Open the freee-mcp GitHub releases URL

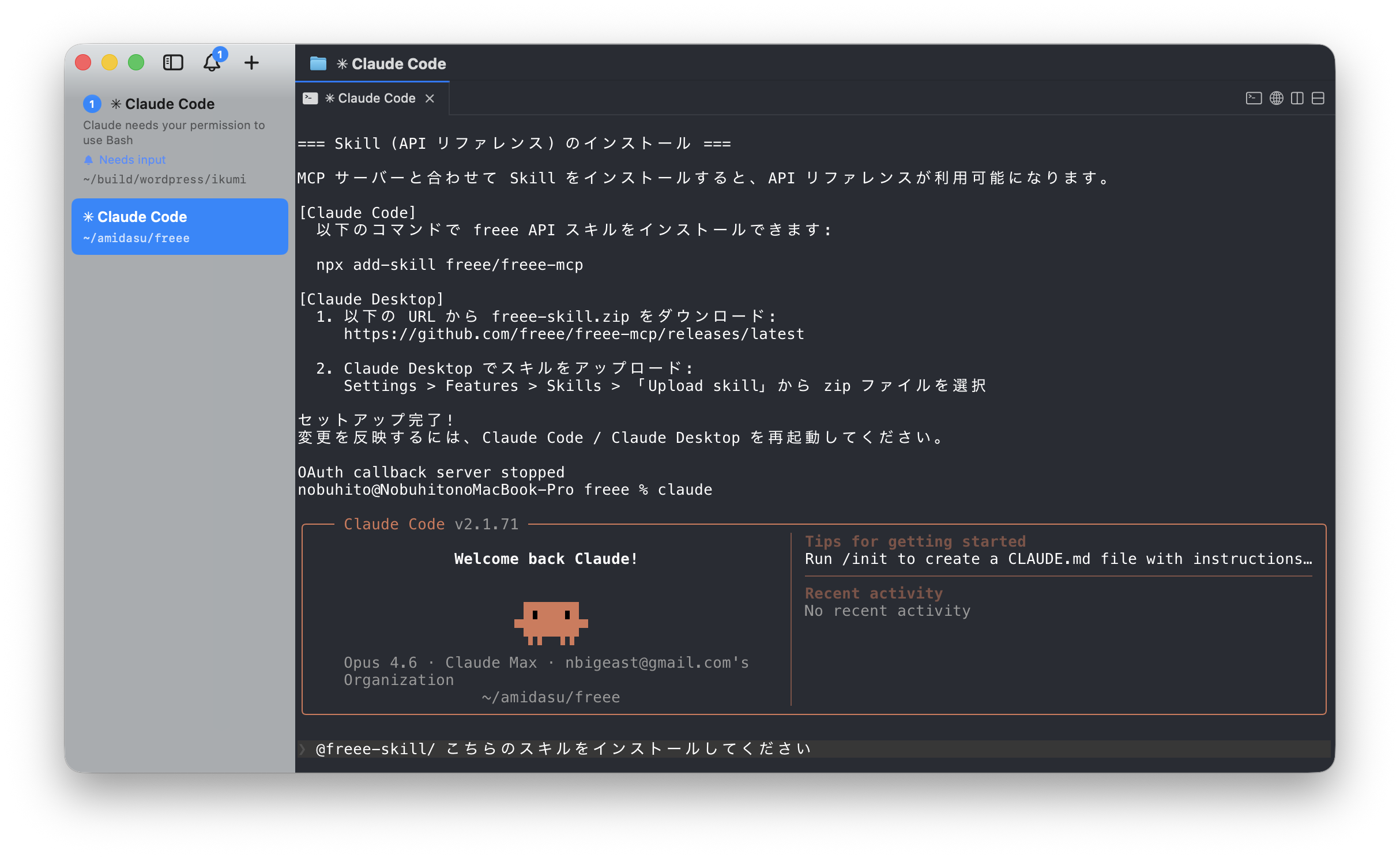pyautogui.click(x=573, y=333)
